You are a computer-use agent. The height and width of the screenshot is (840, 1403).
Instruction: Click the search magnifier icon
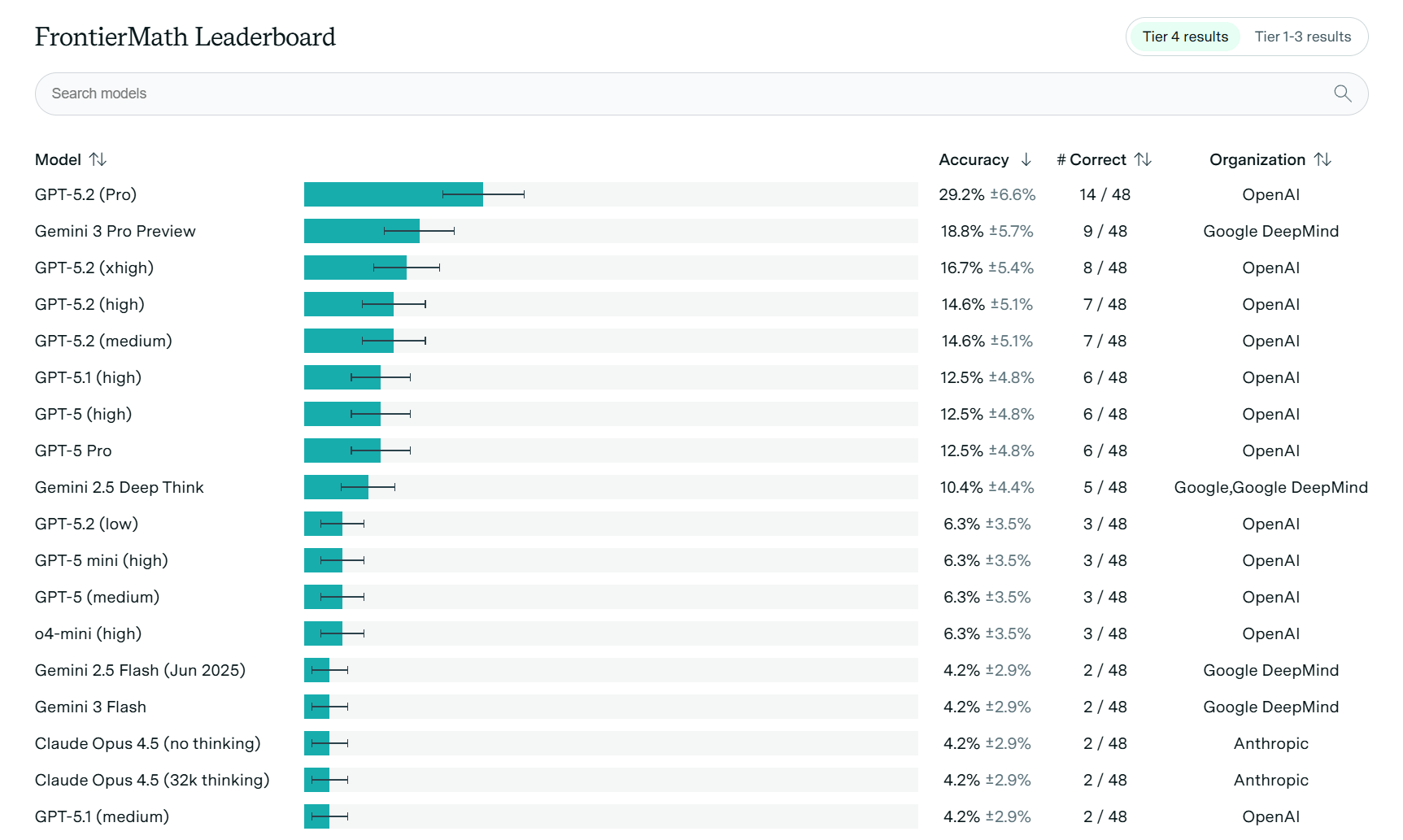(x=1342, y=94)
